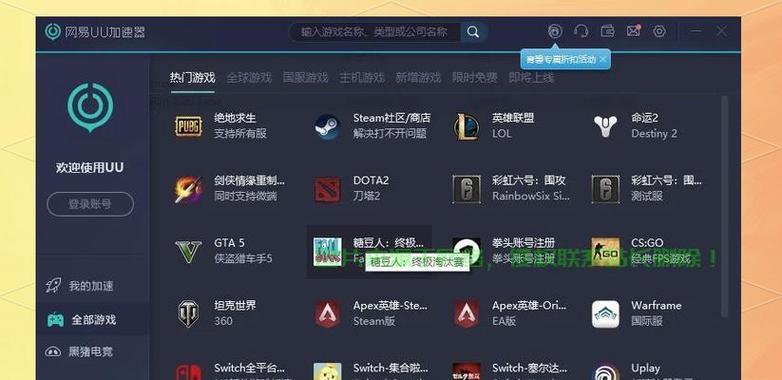Image resolution: width=782 pixels, height=380 pixels.
Task: Click the game list vertical scrollbar
Action: click(725, 206)
